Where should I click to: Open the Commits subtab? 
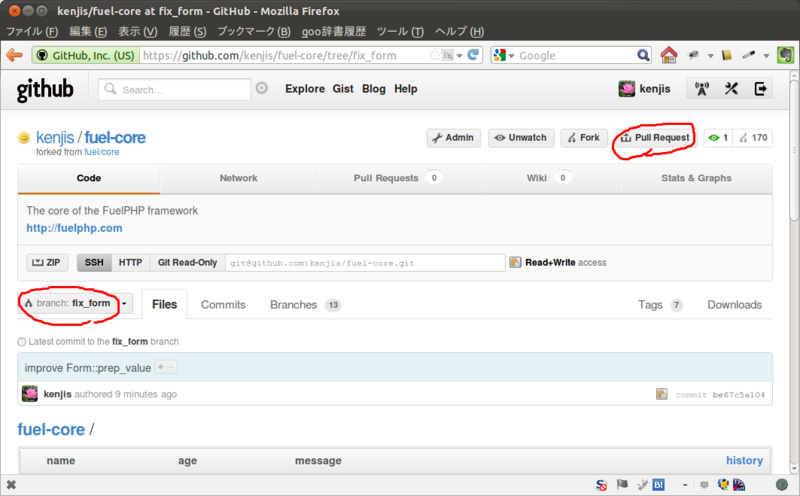point(223,305)
